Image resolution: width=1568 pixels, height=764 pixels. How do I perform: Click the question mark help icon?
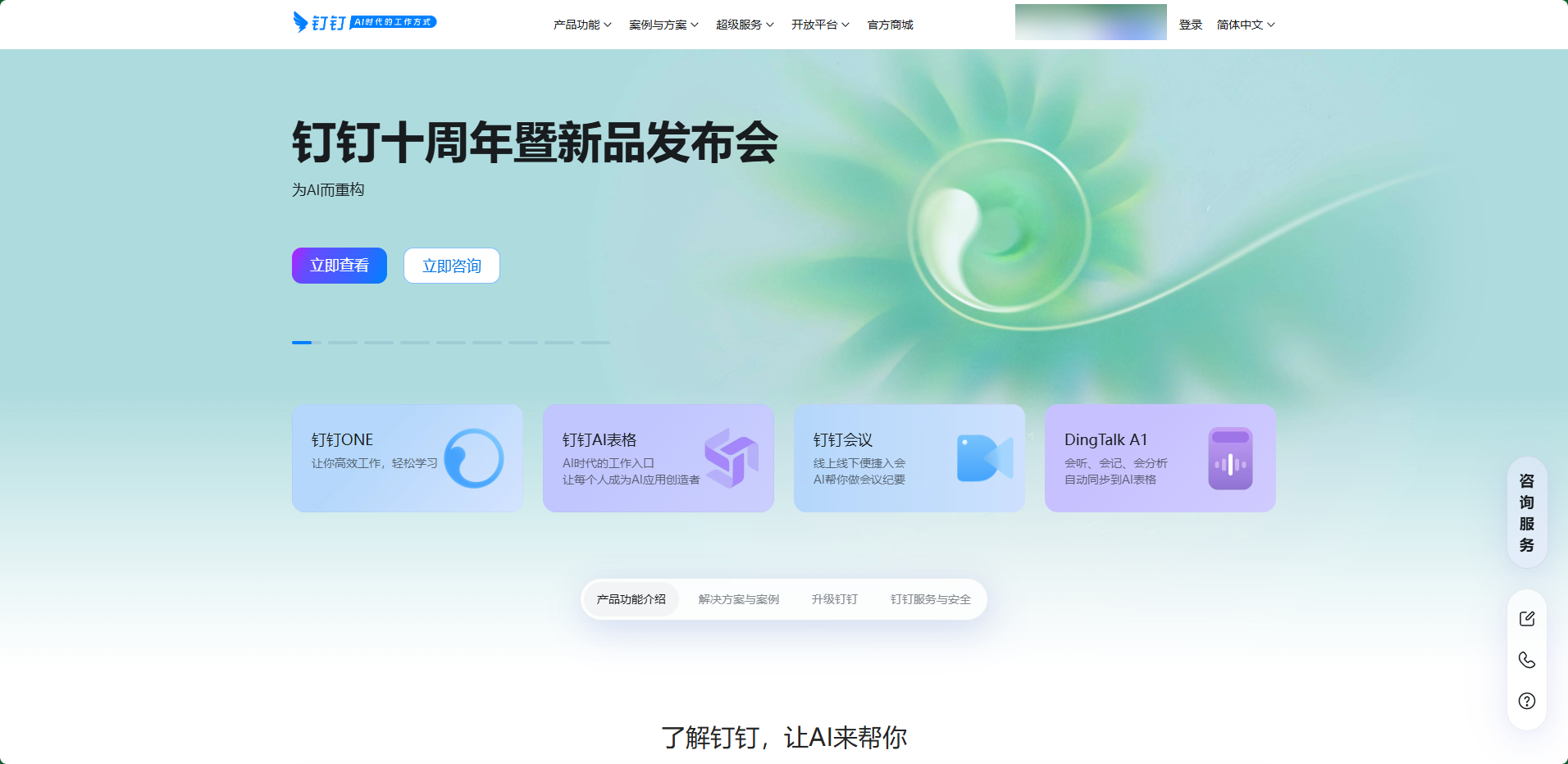[x=1526, y=701]
